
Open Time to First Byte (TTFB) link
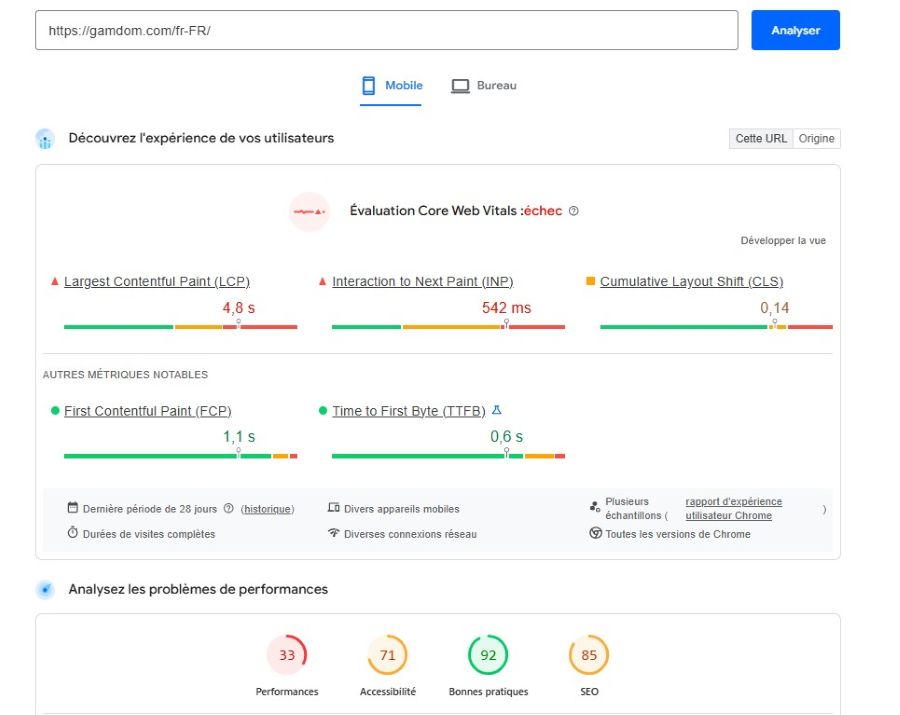tap(409, 411)
